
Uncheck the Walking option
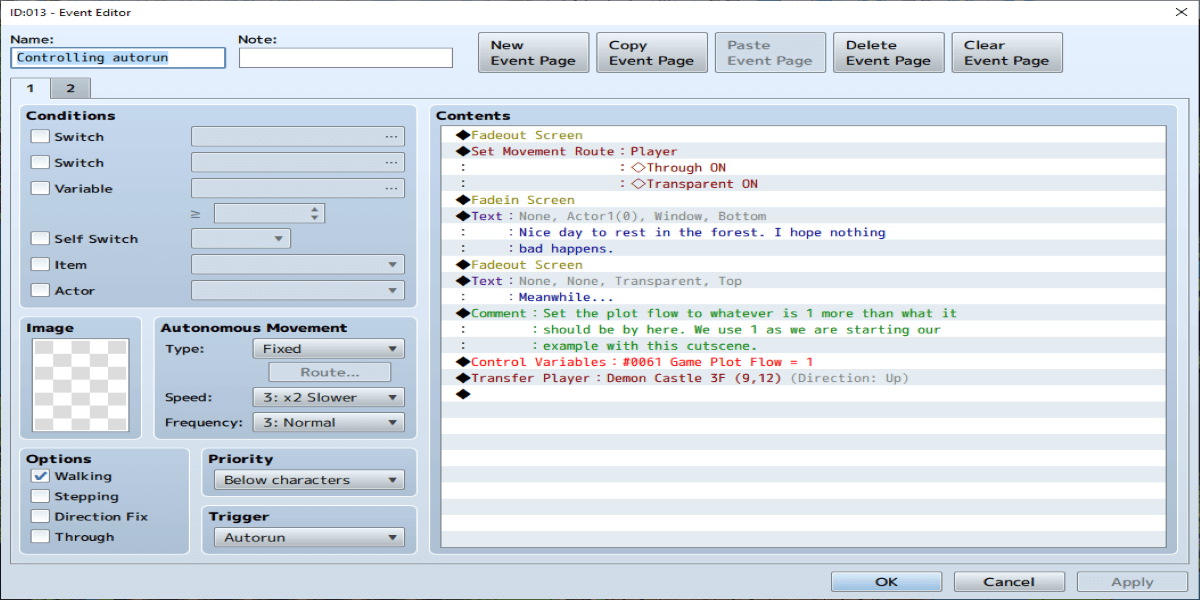coord(40,477)
